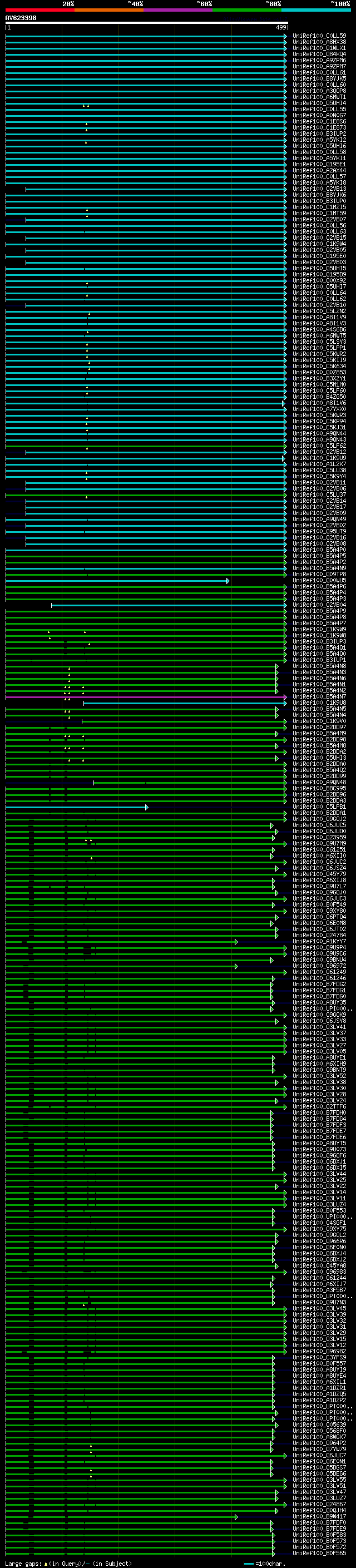Click hit label UniRef100_Q4SGF1
This screenshot has height=1568, width=356.
click(x=319, y=1224)
